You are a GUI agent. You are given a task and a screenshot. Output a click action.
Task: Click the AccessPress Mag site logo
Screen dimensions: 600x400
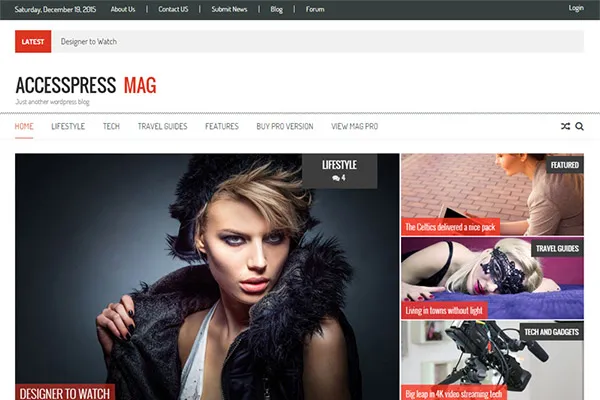[x=85, y=86]
